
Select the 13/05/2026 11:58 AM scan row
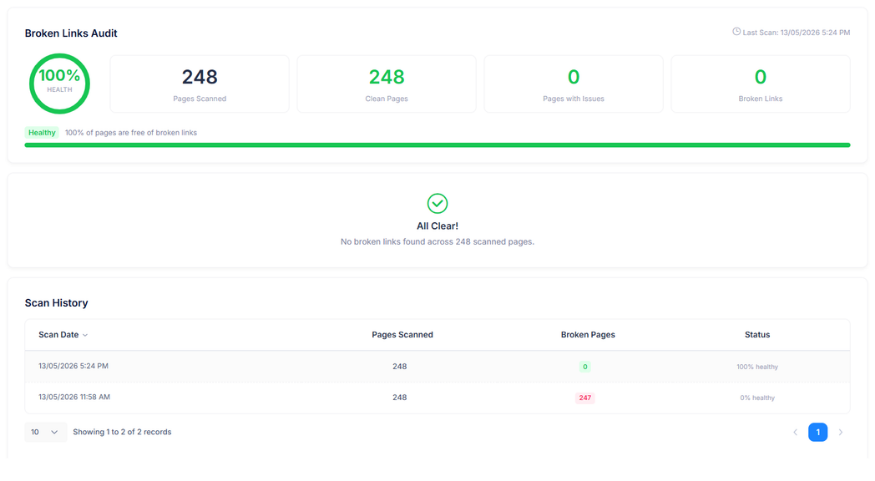click(437, 397)
